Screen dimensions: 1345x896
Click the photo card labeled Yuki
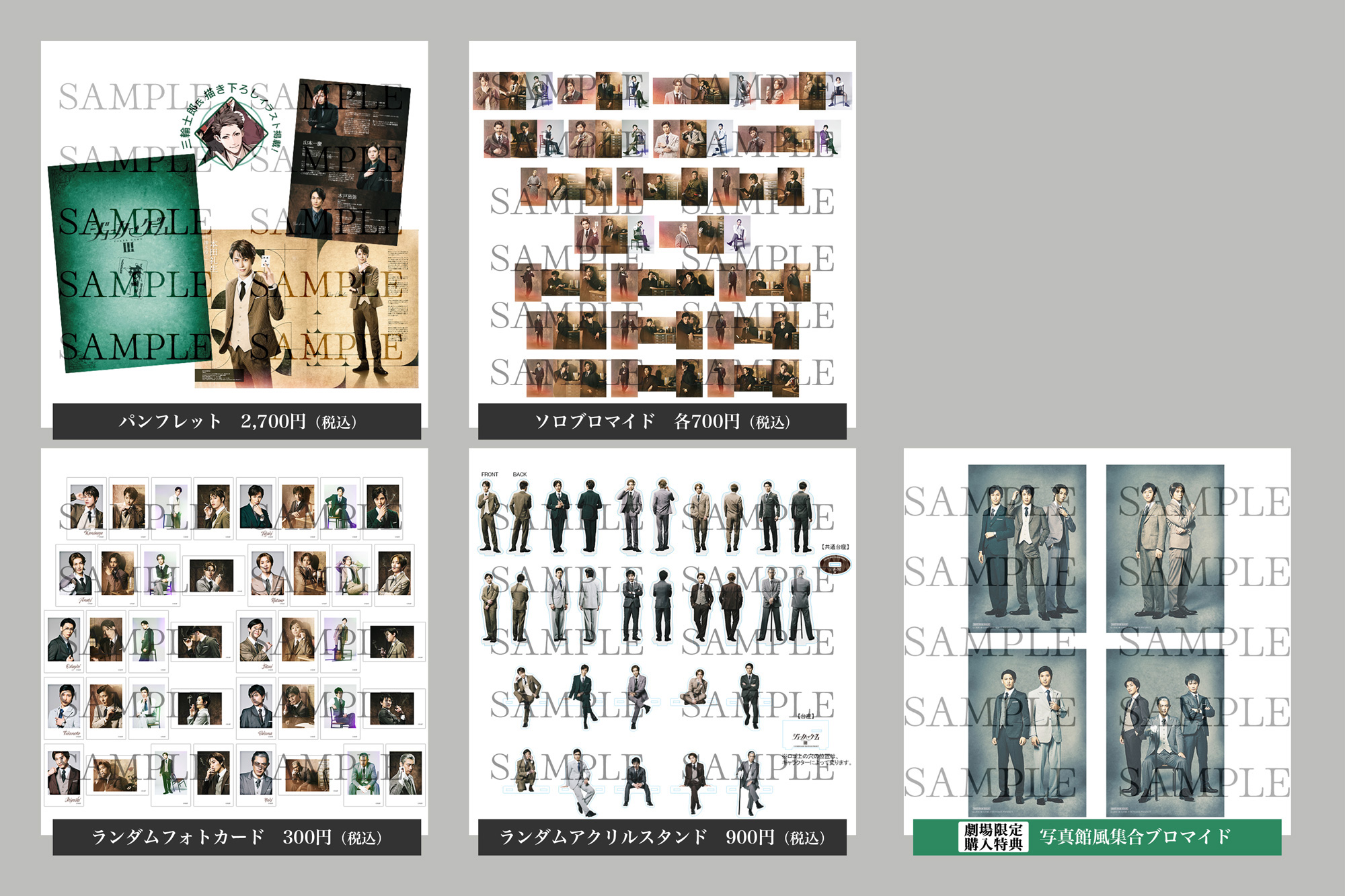(257, 775)
